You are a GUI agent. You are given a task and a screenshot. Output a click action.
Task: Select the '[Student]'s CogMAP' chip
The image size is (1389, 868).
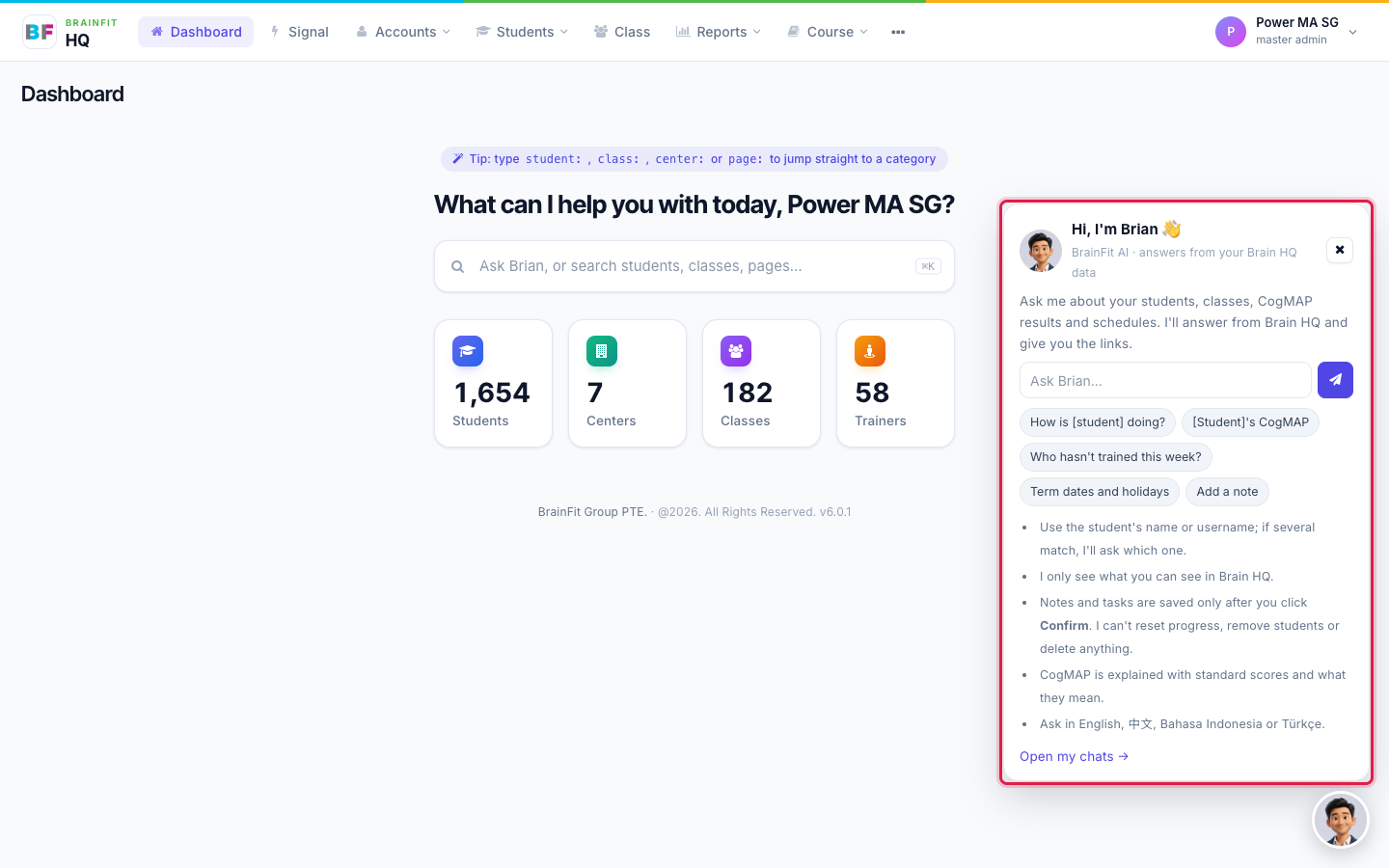pyautogui.click(x=1250, y=422)
